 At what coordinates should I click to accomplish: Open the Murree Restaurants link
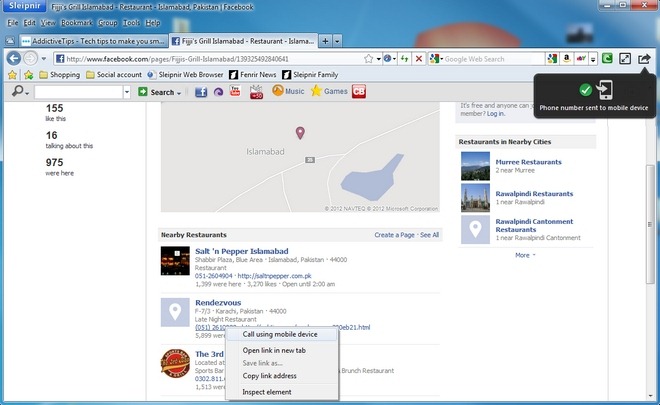[528, 162]
